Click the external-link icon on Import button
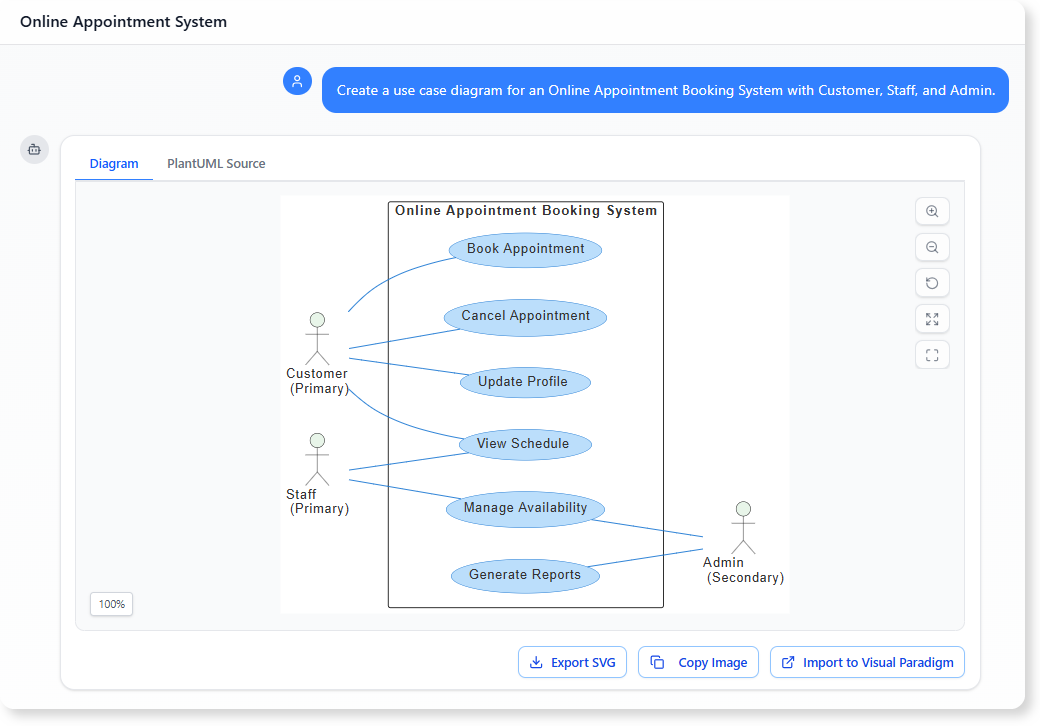This screenshot has width=1040, height=726. pyautogui.click(x=789, y=662)
